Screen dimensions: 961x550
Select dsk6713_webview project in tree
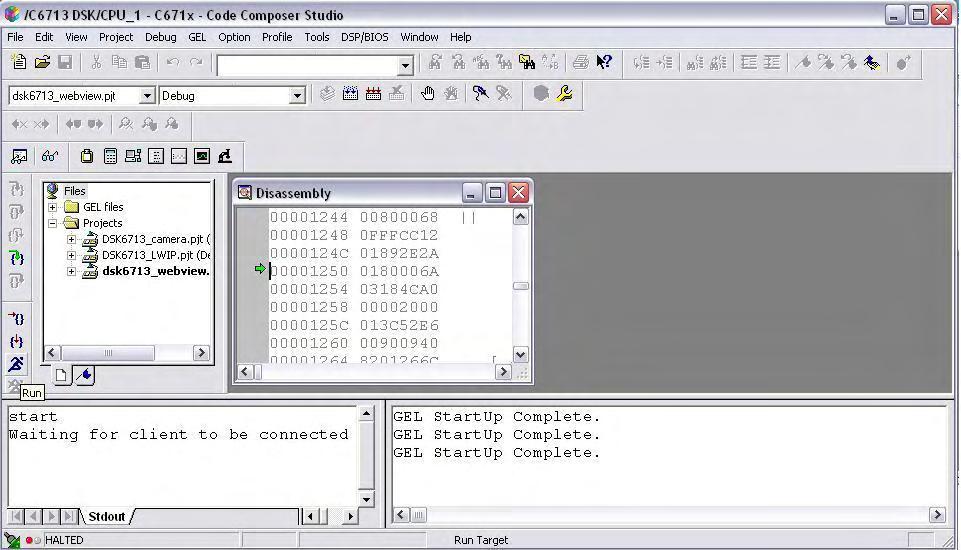[x=156, y=271]
